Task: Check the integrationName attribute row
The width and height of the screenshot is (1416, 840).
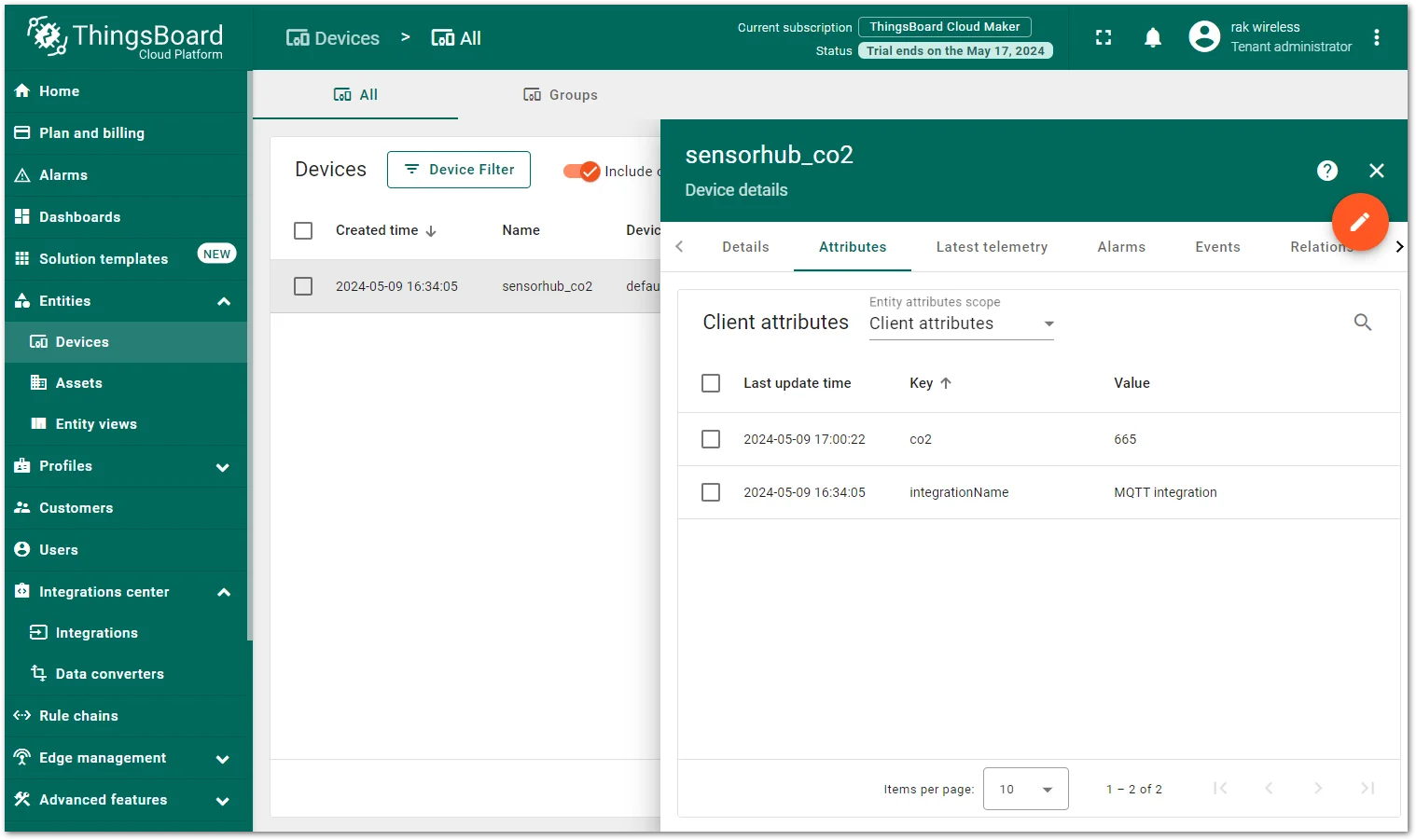Action: point(711,492)
